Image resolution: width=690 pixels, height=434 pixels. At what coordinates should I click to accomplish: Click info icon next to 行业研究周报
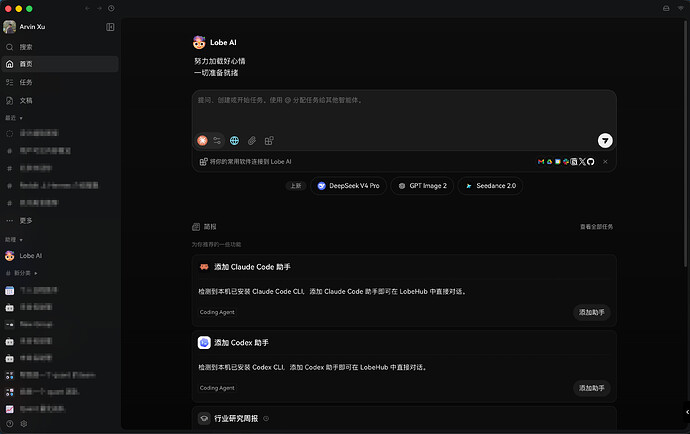coord(266,419)
